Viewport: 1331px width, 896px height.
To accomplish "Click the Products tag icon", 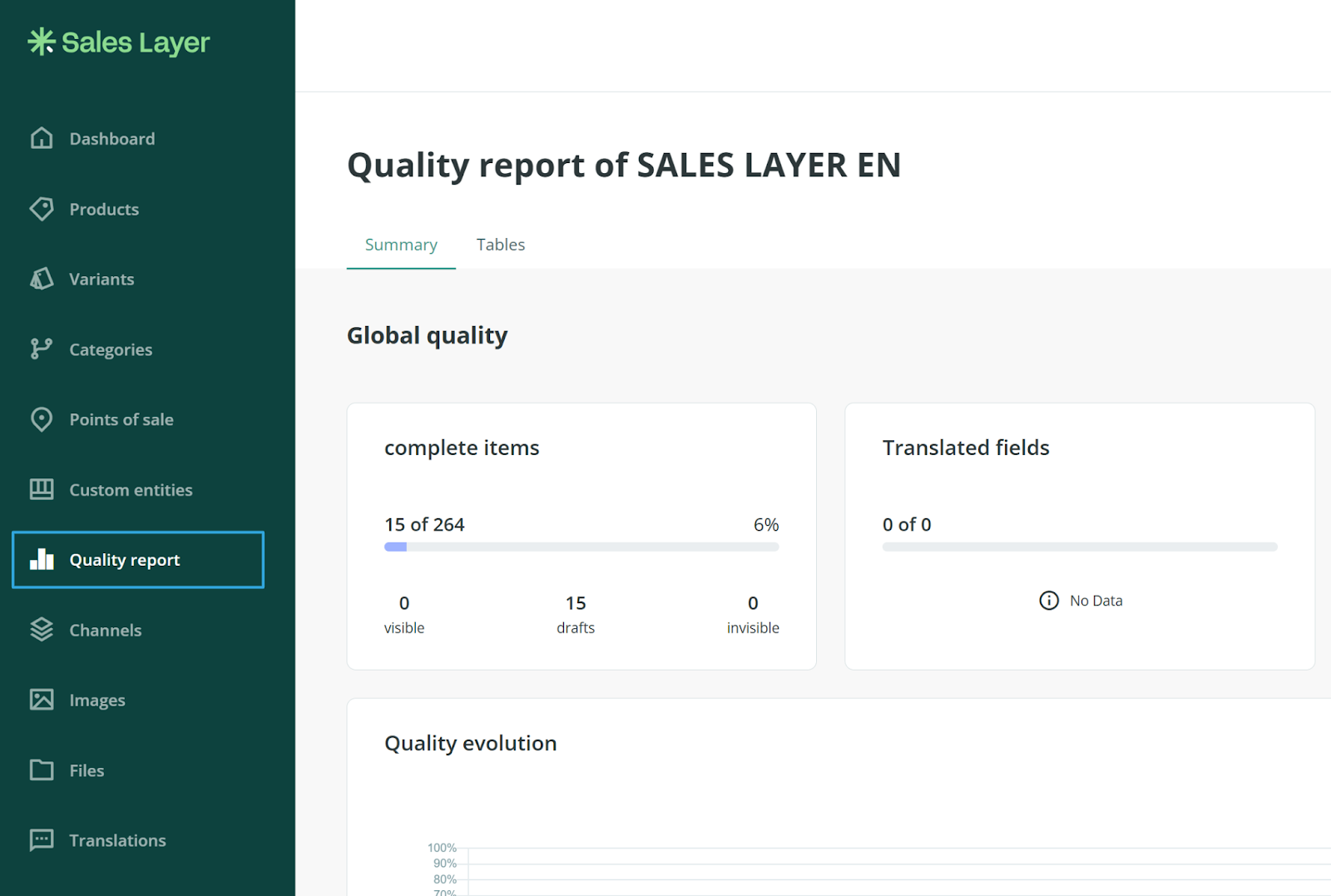I will 42,209.
